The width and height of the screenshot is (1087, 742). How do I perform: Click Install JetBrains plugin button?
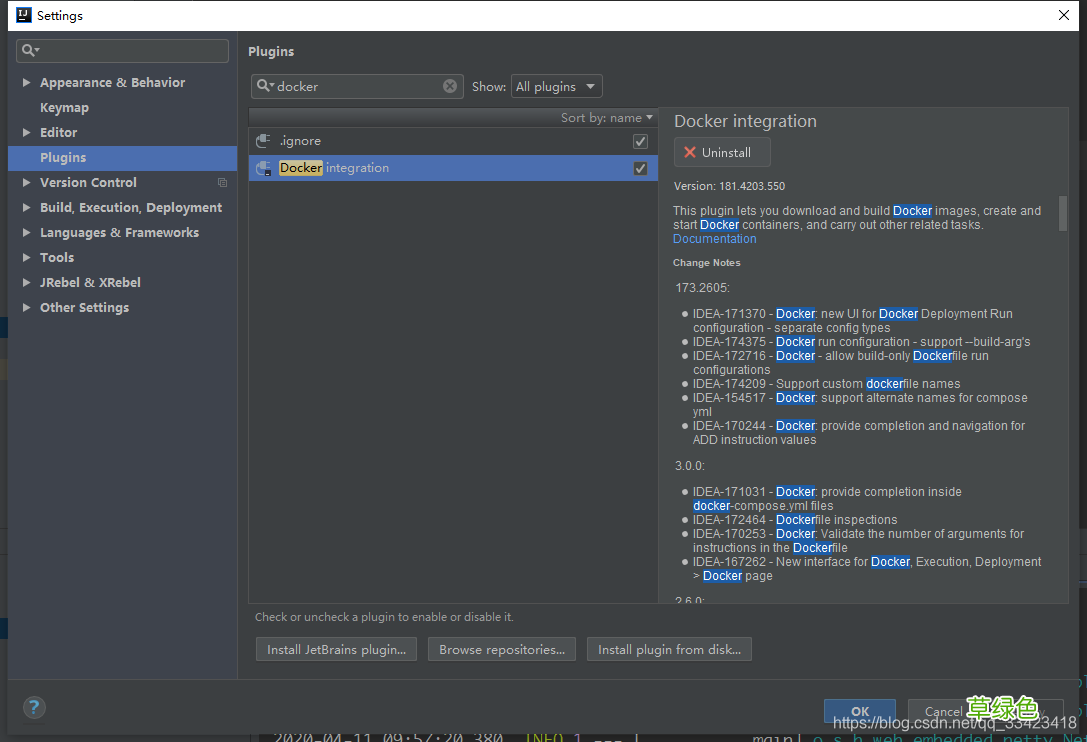tap(336, 650)
